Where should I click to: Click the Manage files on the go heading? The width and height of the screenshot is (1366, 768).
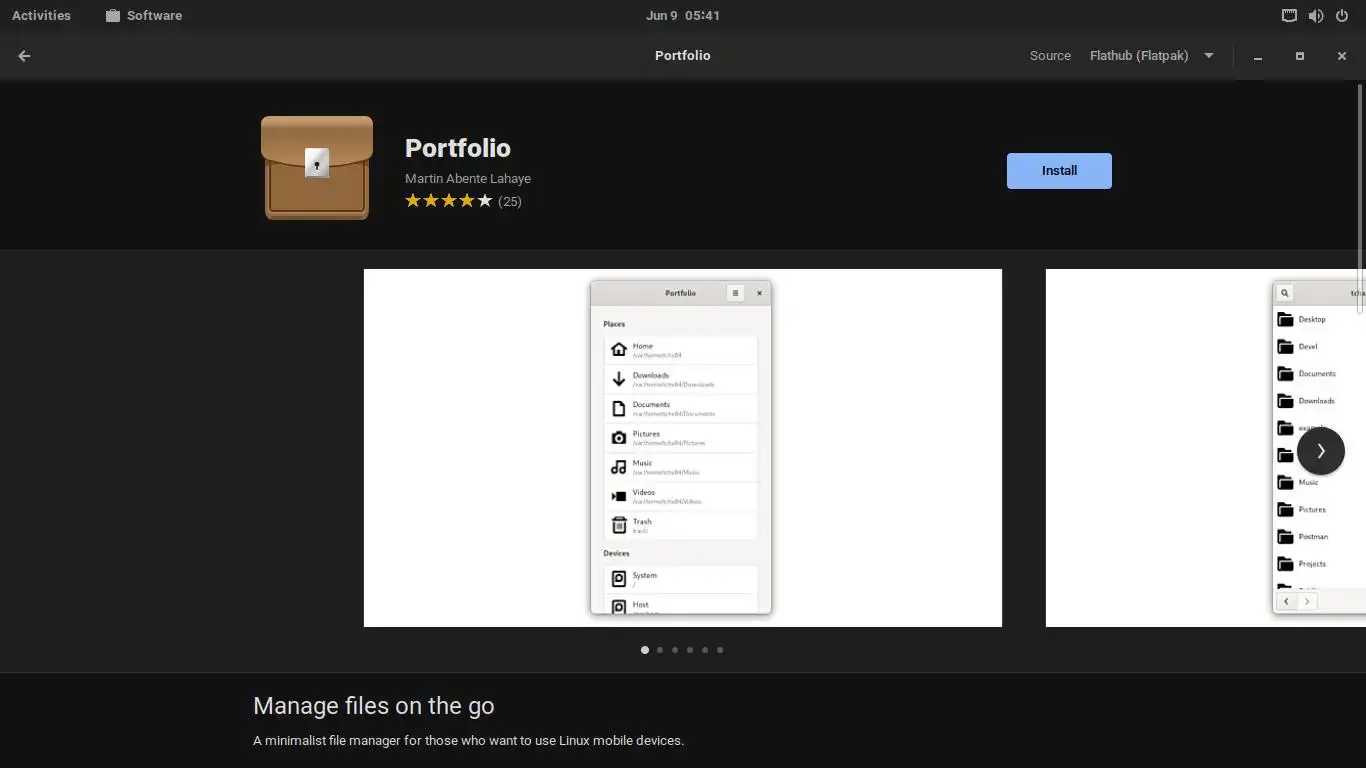pos(374,706)
